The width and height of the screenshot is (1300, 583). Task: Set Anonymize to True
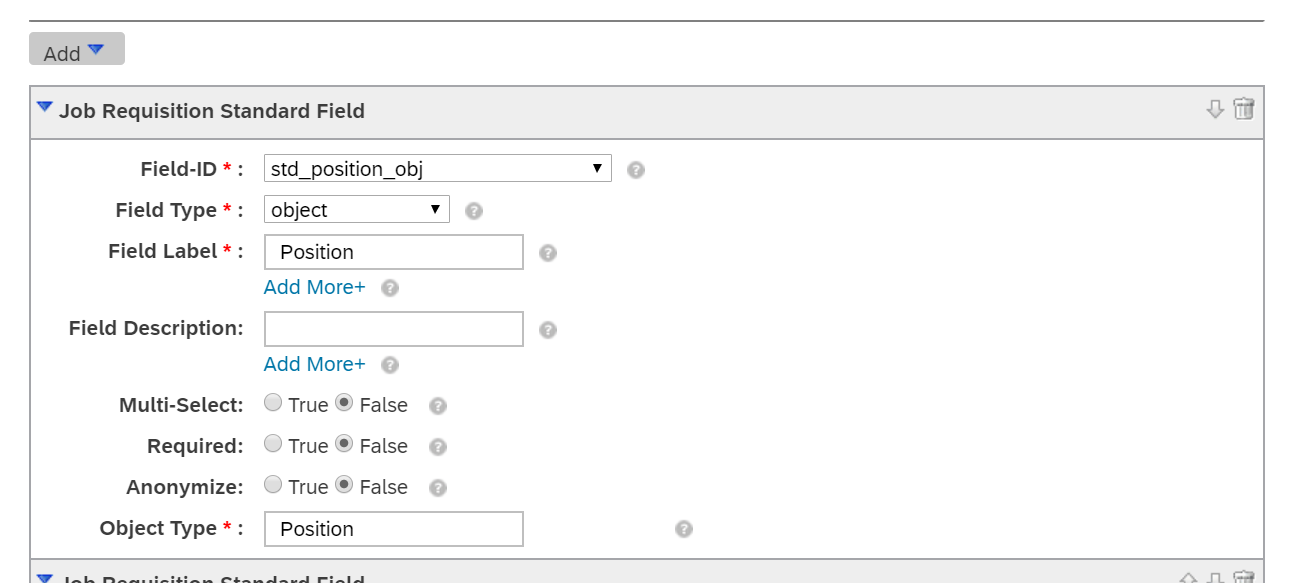tap(273, 485)
